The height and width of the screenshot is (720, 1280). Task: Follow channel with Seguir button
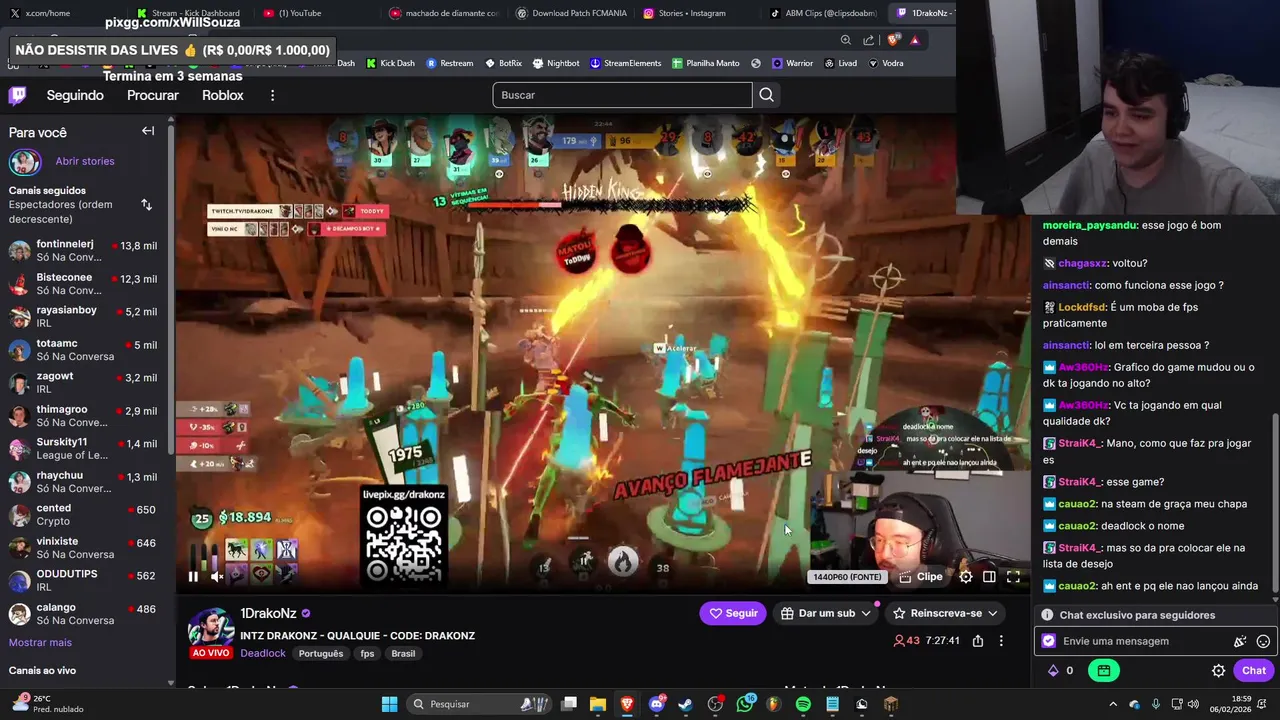(x=733, y=613)
